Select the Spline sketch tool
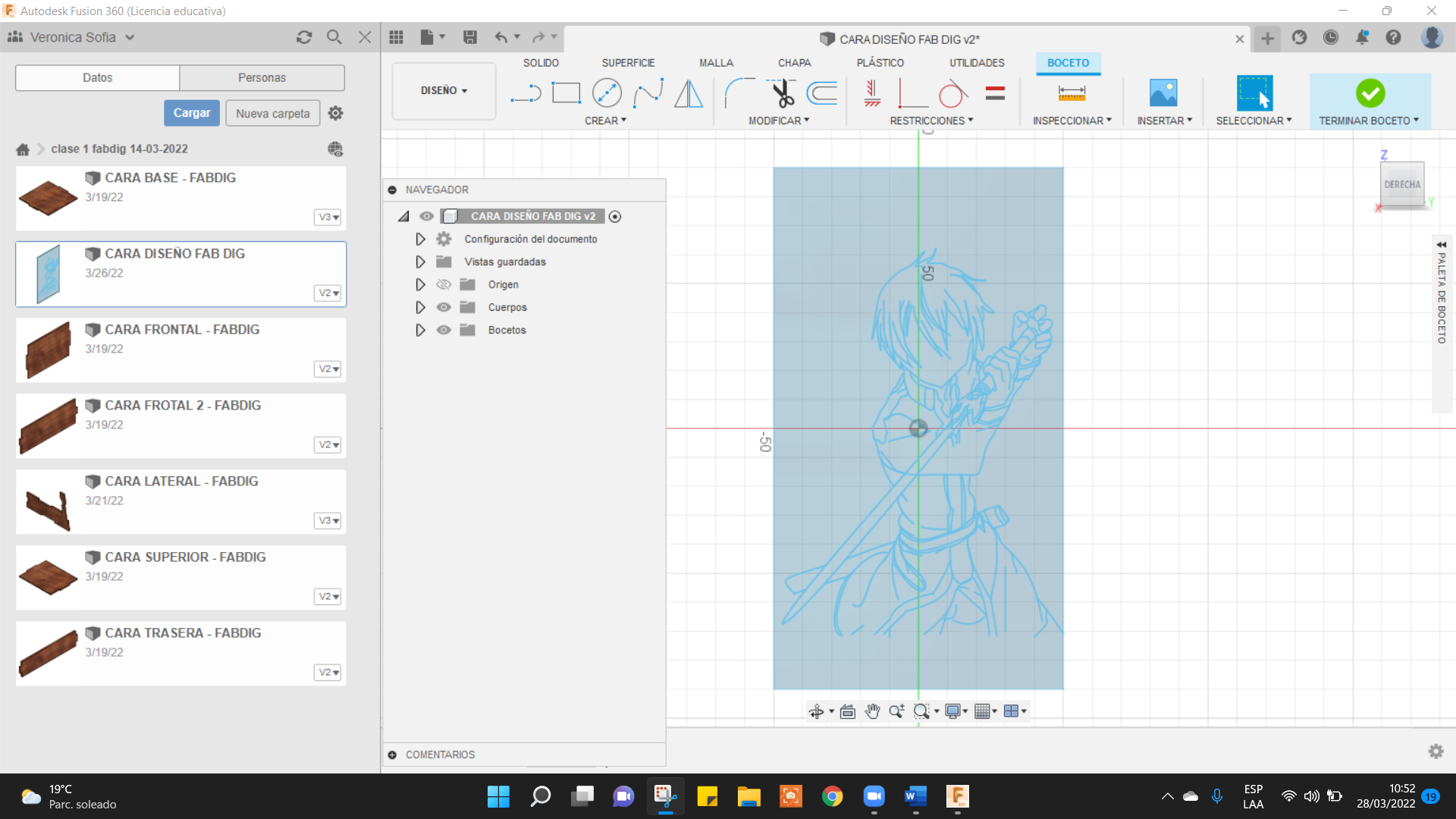 [648, 93]
